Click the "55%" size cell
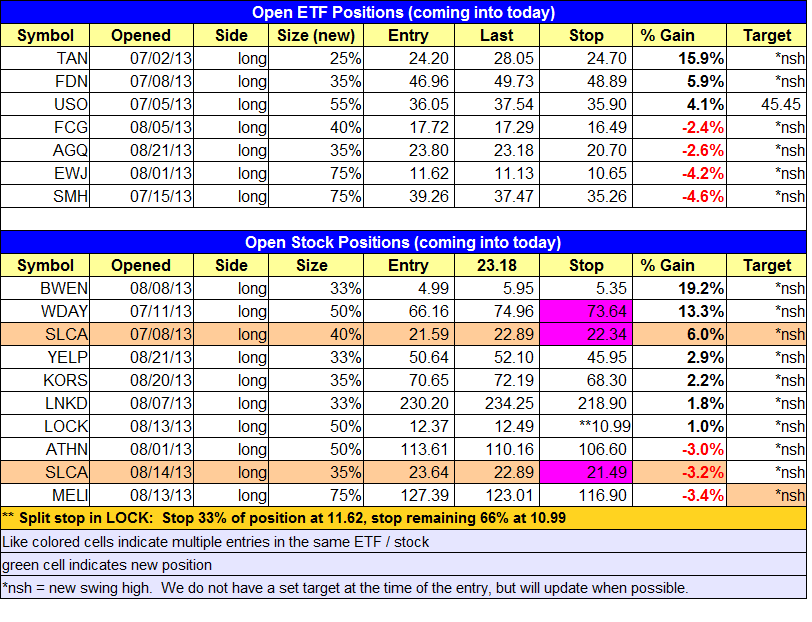This screenshot has width=812, height=622. [x=316, y=104]
